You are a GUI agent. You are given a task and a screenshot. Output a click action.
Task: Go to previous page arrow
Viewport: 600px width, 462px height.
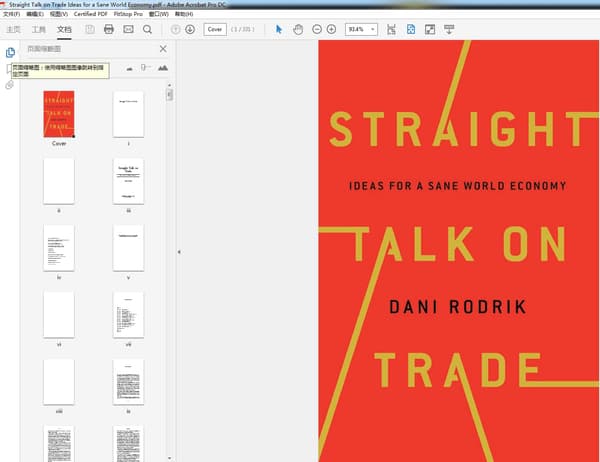pyautogui.click(x=175, y=29)
